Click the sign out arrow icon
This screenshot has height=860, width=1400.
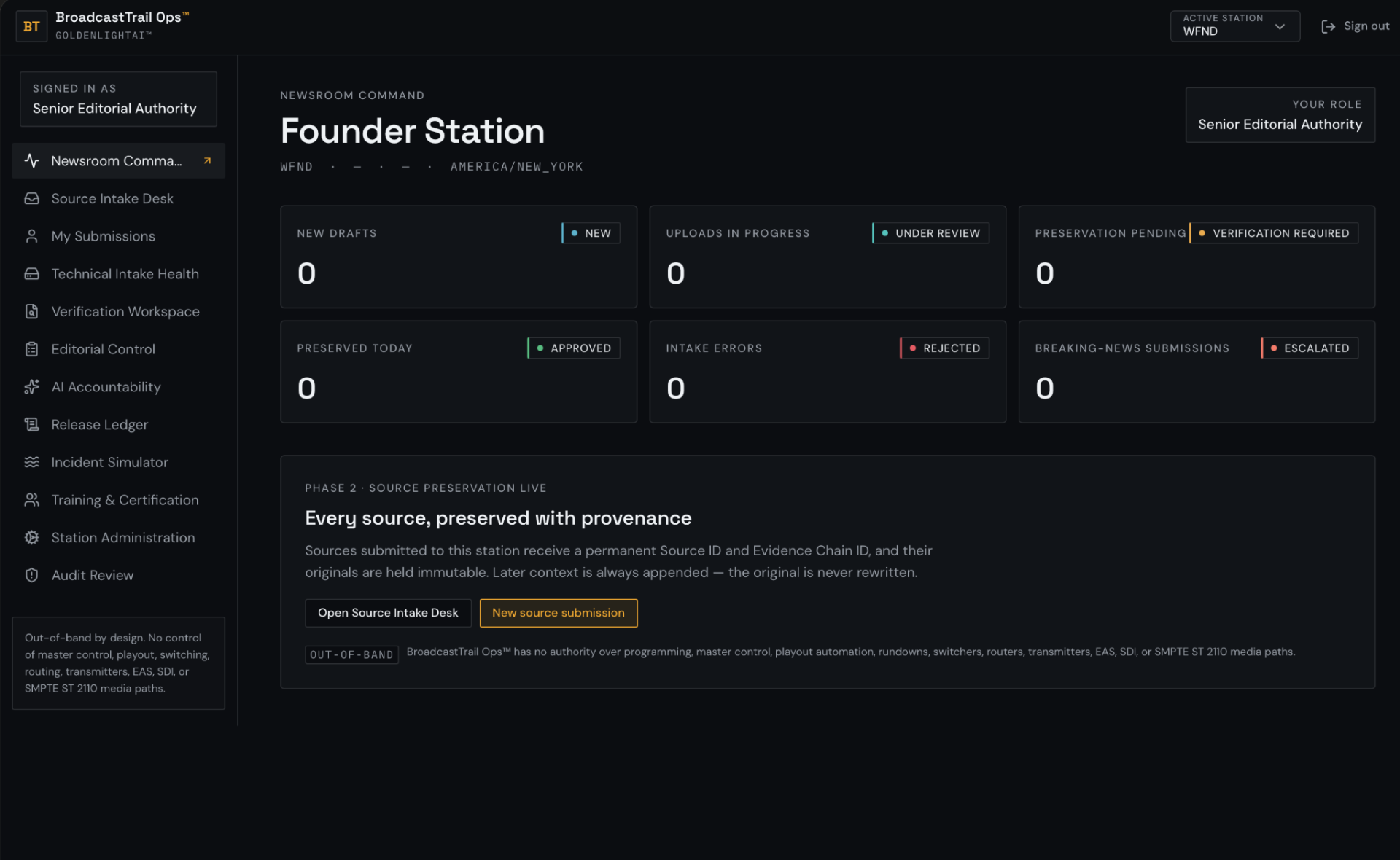pos(1328,26)
